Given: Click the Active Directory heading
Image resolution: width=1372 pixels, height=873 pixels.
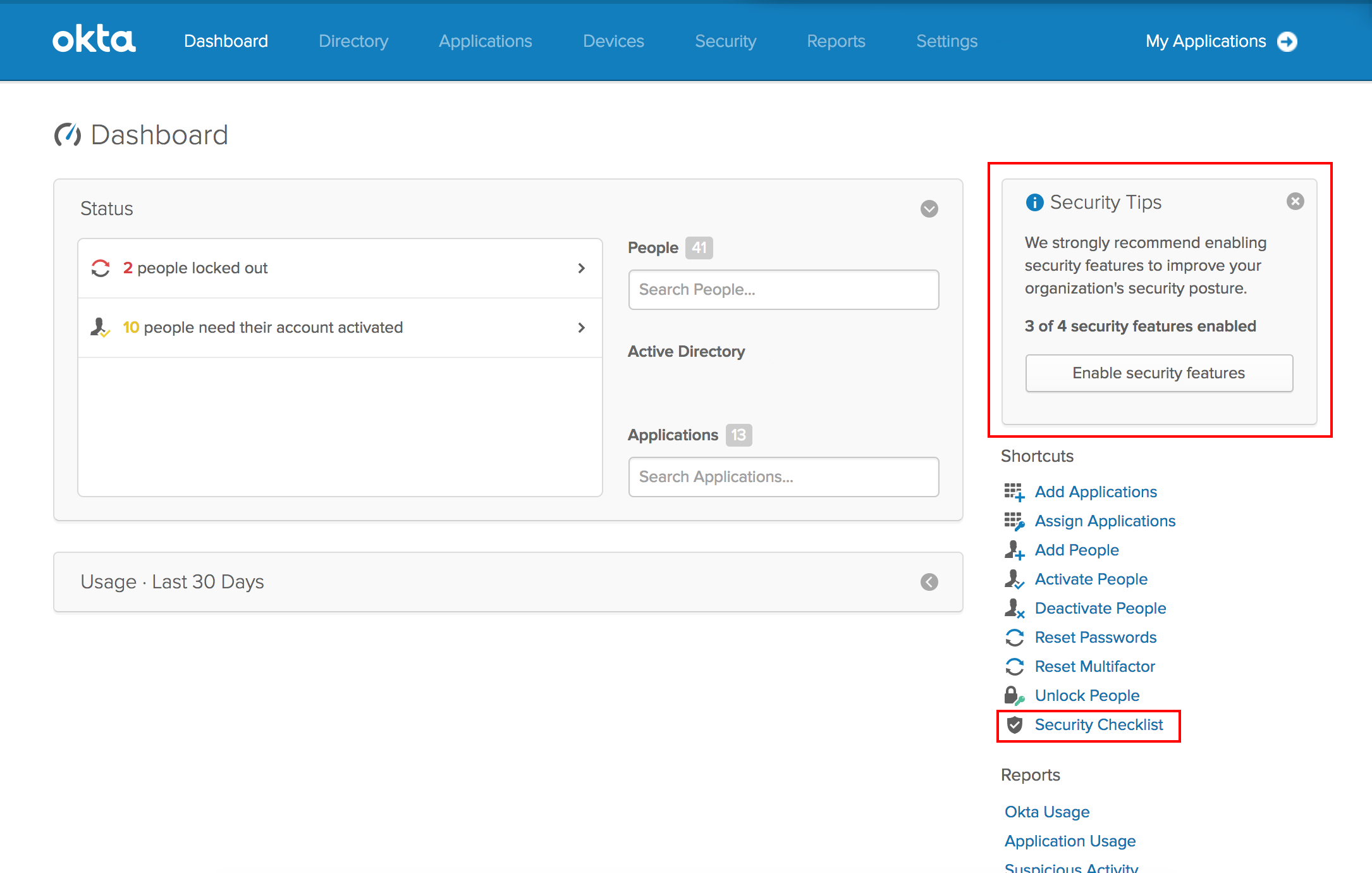Looking at the screenshot, I should 686,352.
